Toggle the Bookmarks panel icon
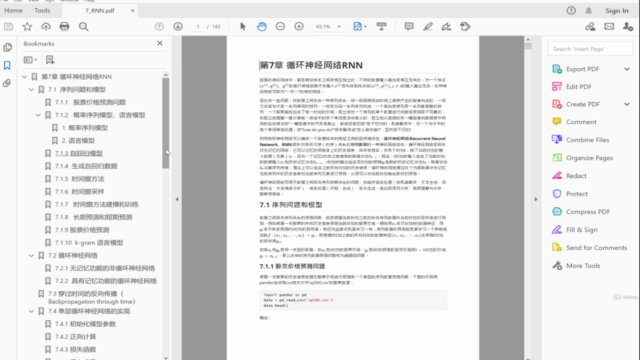The image size is (640, 360). pos(7,65)
